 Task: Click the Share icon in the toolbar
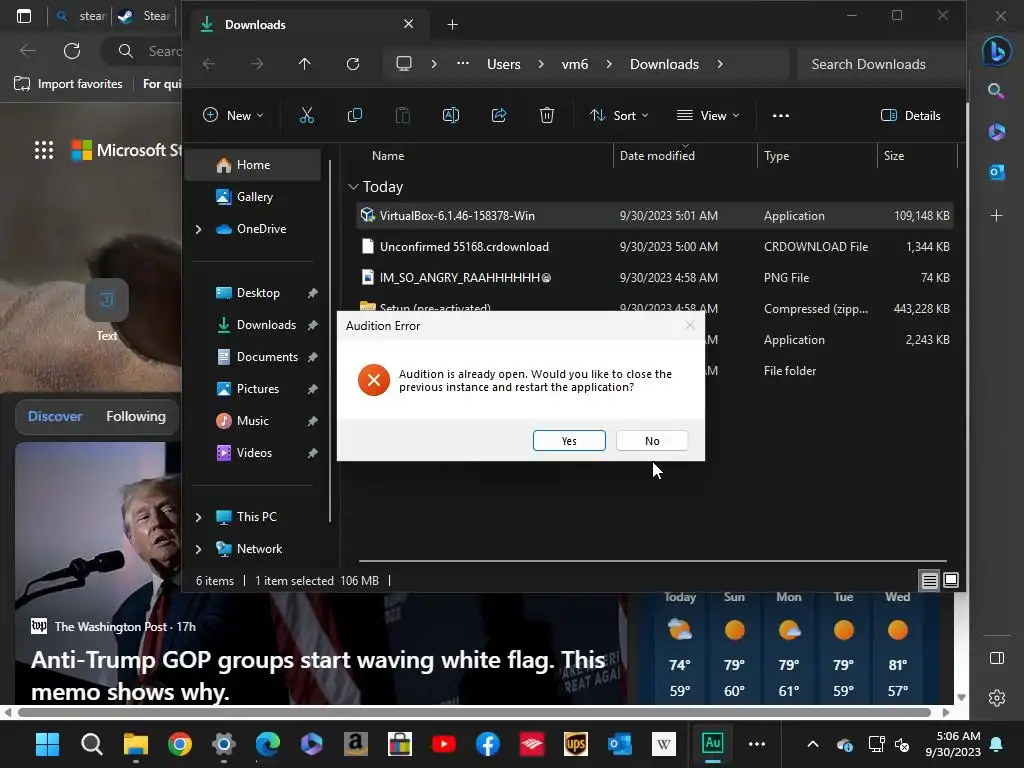pyautogui.click(x=499, y=116)
